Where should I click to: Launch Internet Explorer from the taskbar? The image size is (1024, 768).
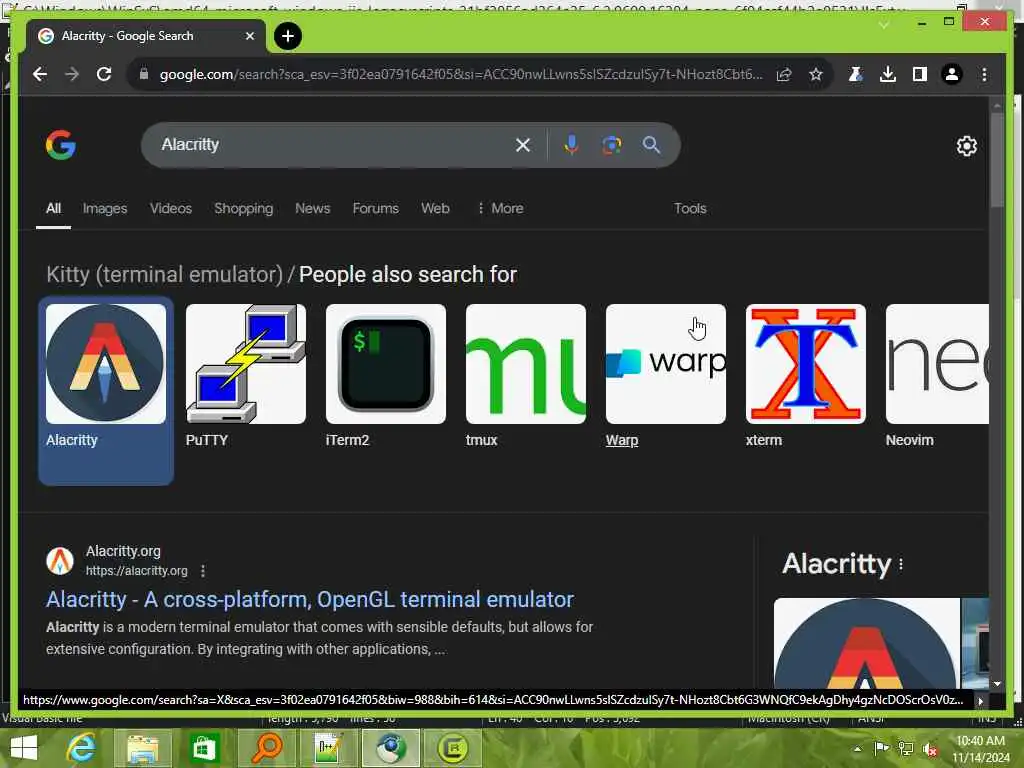81,748
